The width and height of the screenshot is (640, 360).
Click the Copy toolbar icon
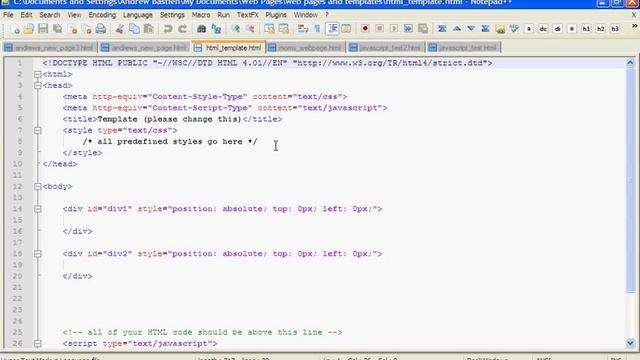click(x=134, y=29)
